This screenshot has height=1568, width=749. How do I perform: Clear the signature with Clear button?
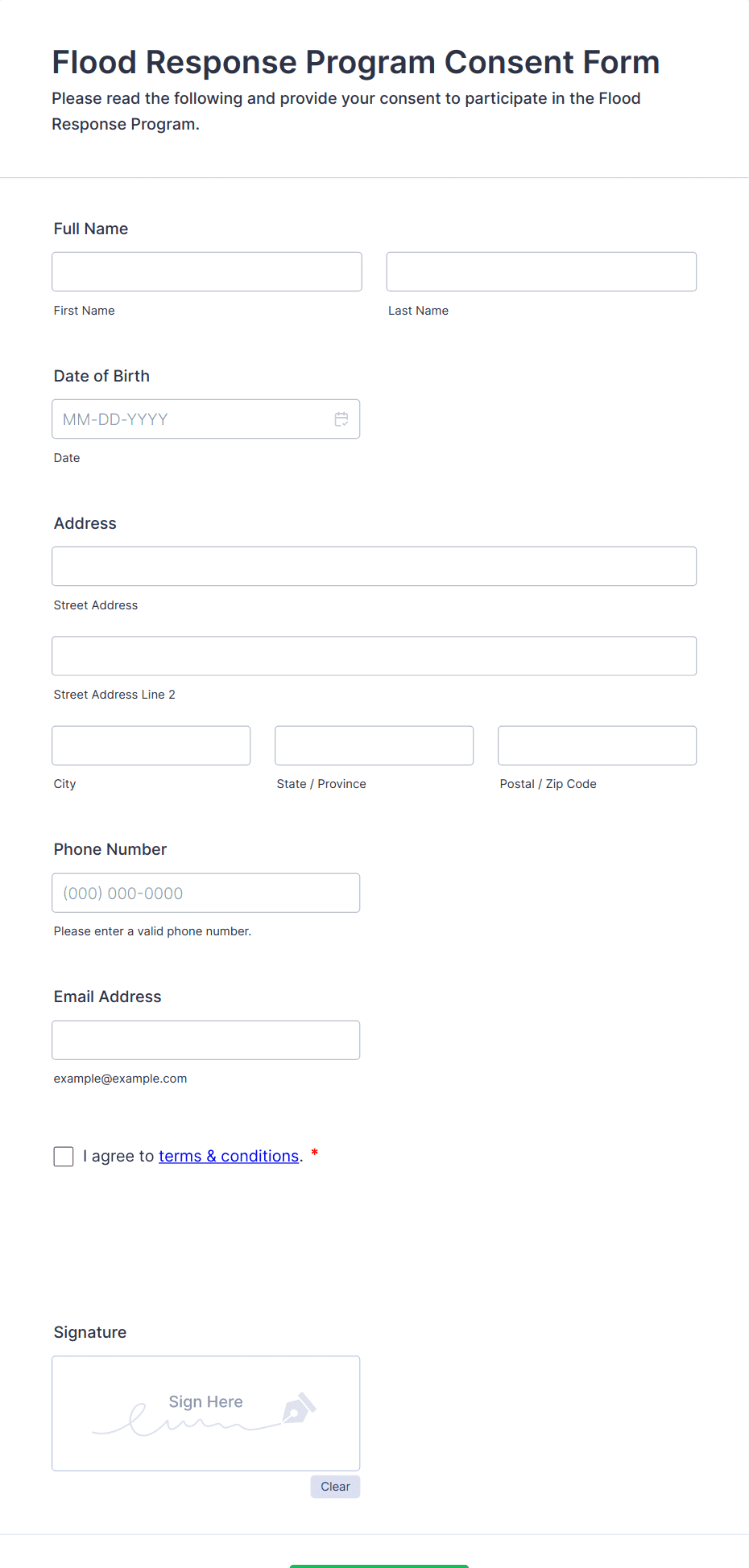[x=335, y=1487]
